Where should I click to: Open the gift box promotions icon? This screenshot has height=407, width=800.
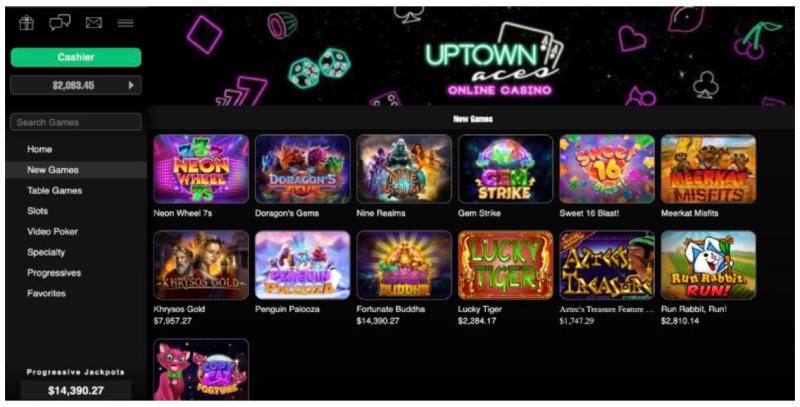coord(26,23)
